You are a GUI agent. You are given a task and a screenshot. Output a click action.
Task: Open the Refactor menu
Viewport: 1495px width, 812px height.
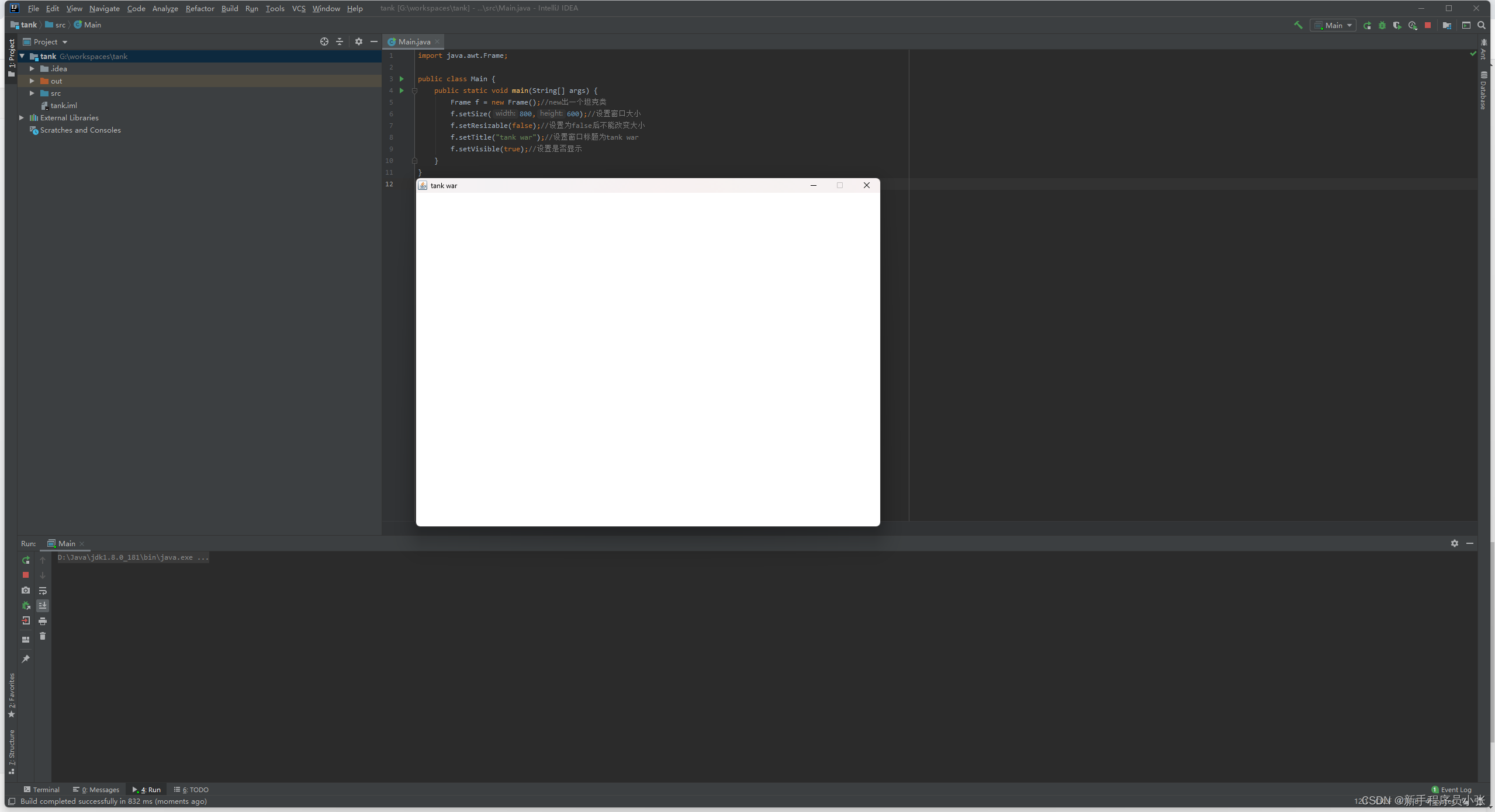(x=200, y=8)
